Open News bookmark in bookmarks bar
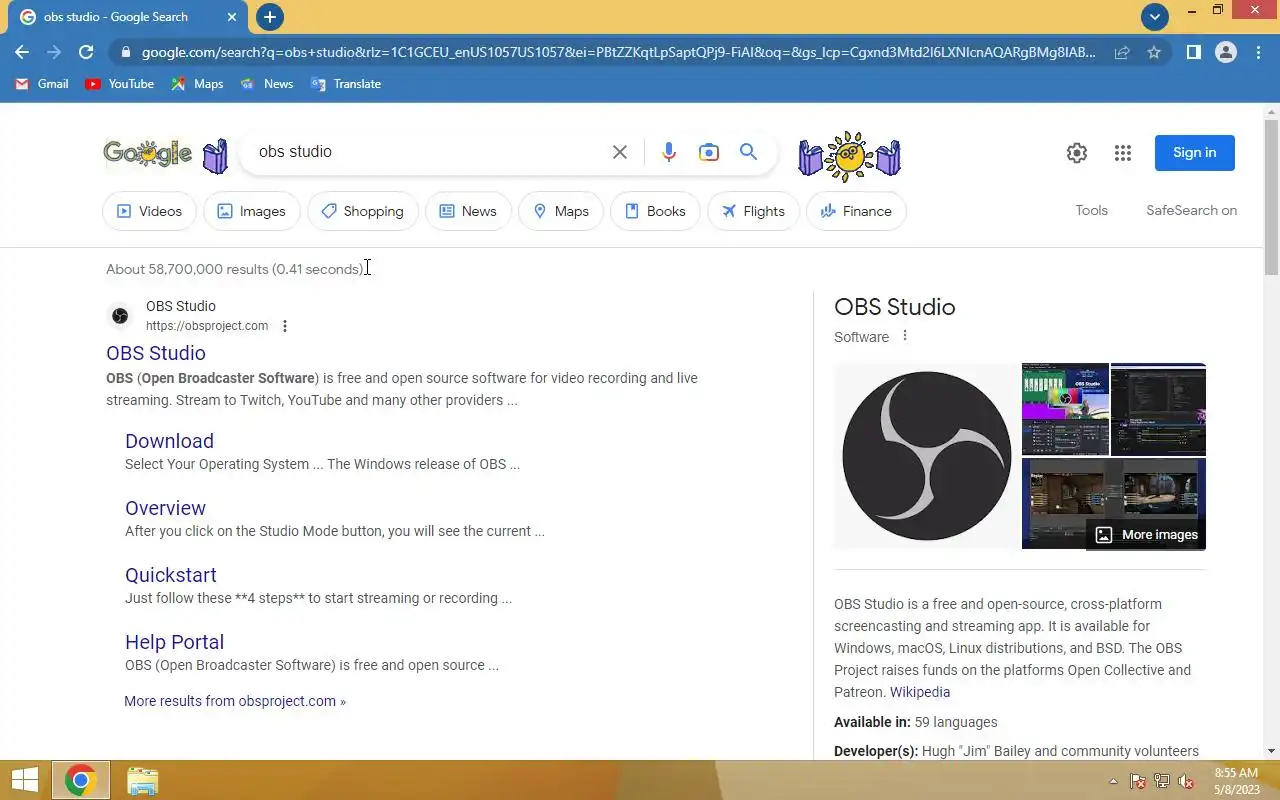Viewport: 1280px width, 800px height. (x=267, y=84)
